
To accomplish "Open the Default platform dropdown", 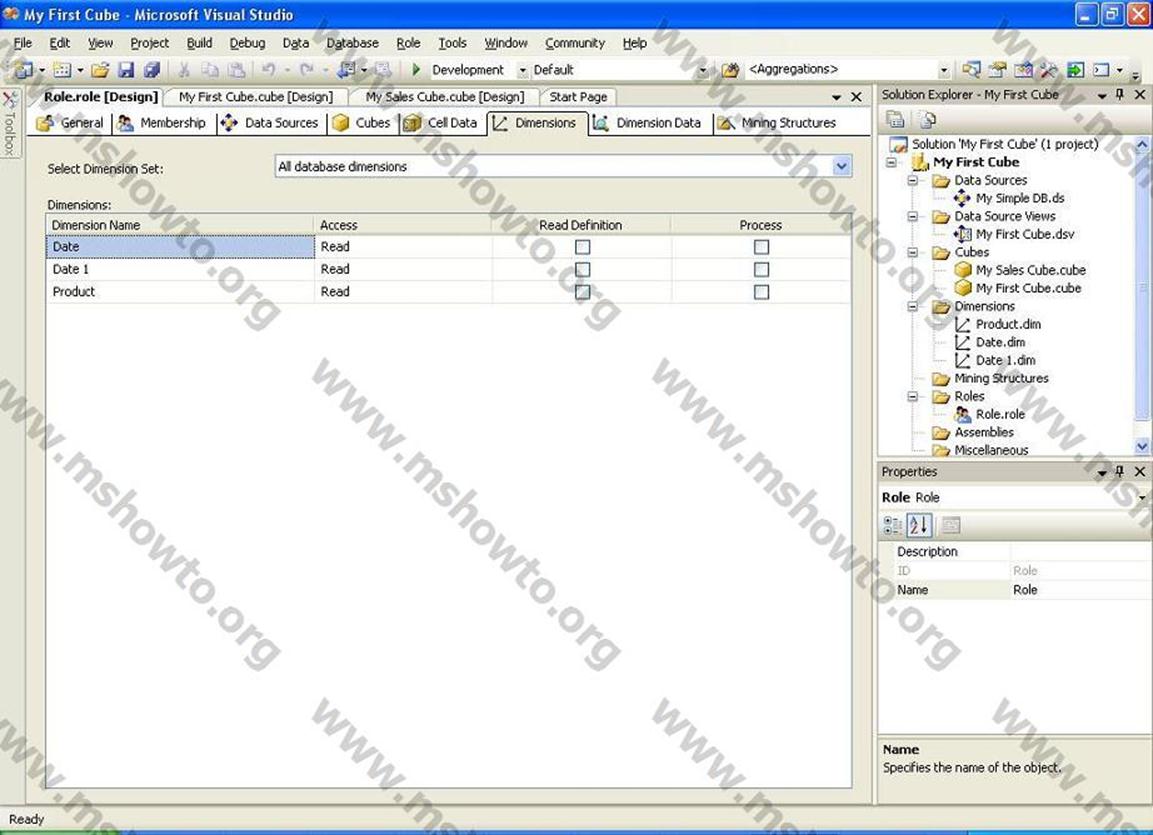I will (703, 71).
